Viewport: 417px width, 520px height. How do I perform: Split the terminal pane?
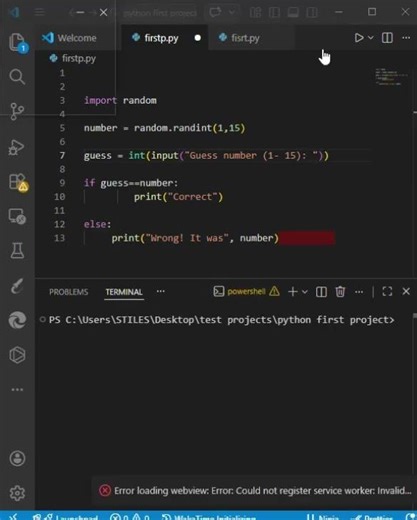[321, 292]
